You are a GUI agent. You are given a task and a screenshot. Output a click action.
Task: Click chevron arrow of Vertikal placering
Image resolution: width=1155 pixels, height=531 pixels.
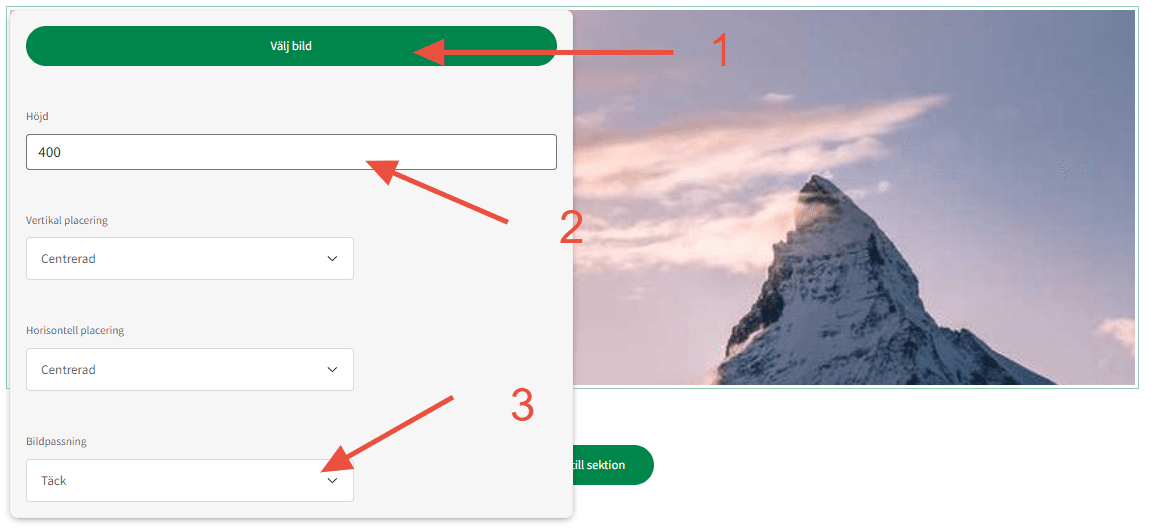point(332,259)
